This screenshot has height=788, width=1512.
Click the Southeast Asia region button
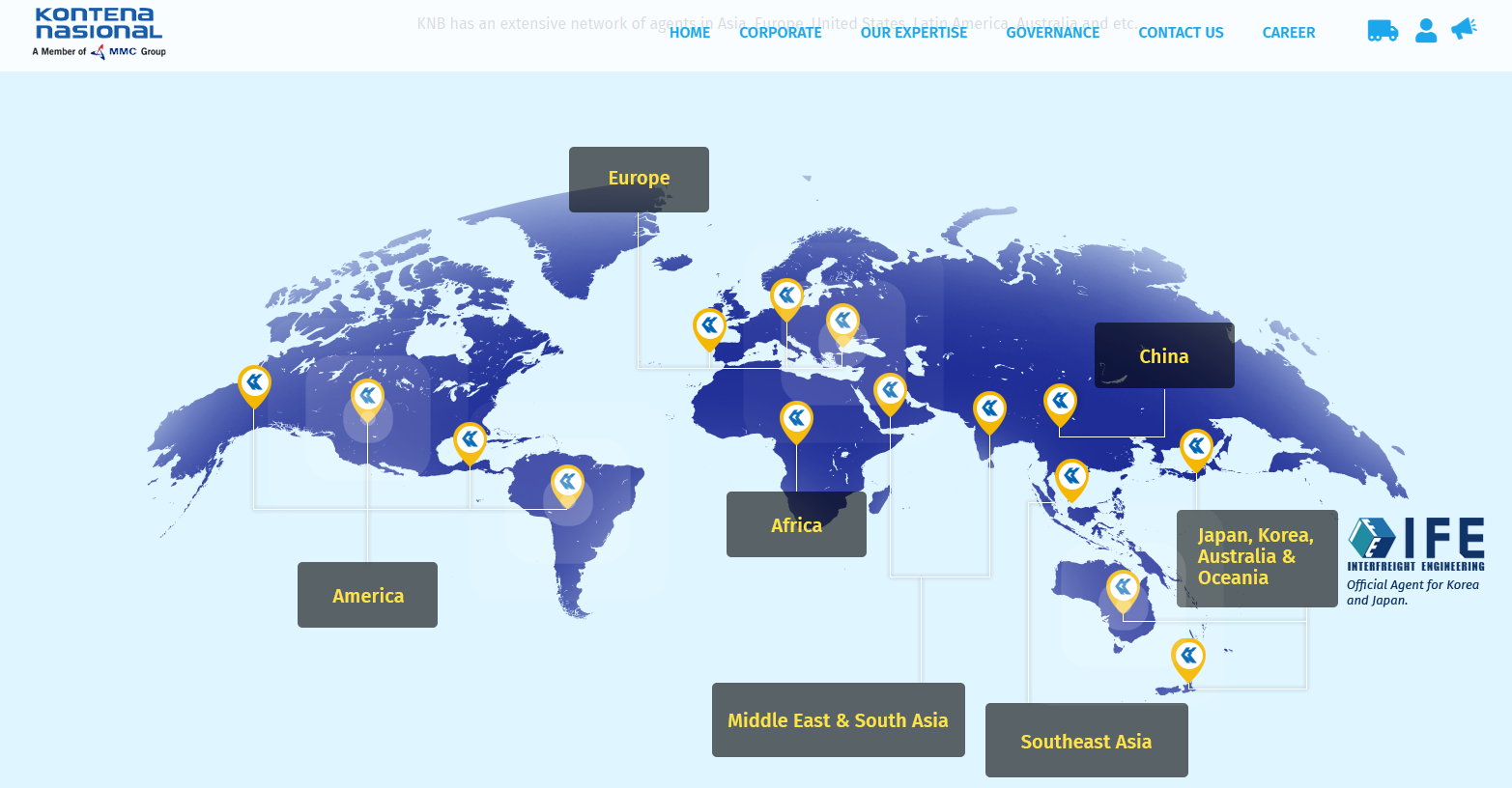click(1086, 741)
